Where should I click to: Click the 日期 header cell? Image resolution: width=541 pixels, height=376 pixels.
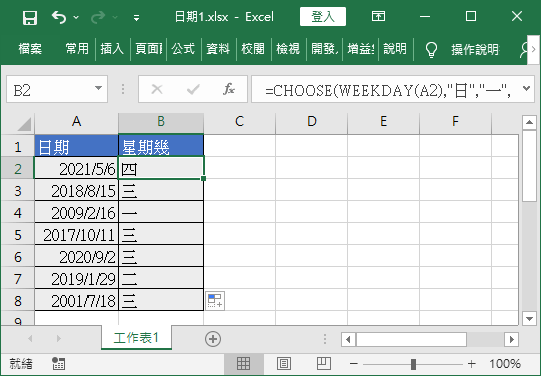click(76, 146)
